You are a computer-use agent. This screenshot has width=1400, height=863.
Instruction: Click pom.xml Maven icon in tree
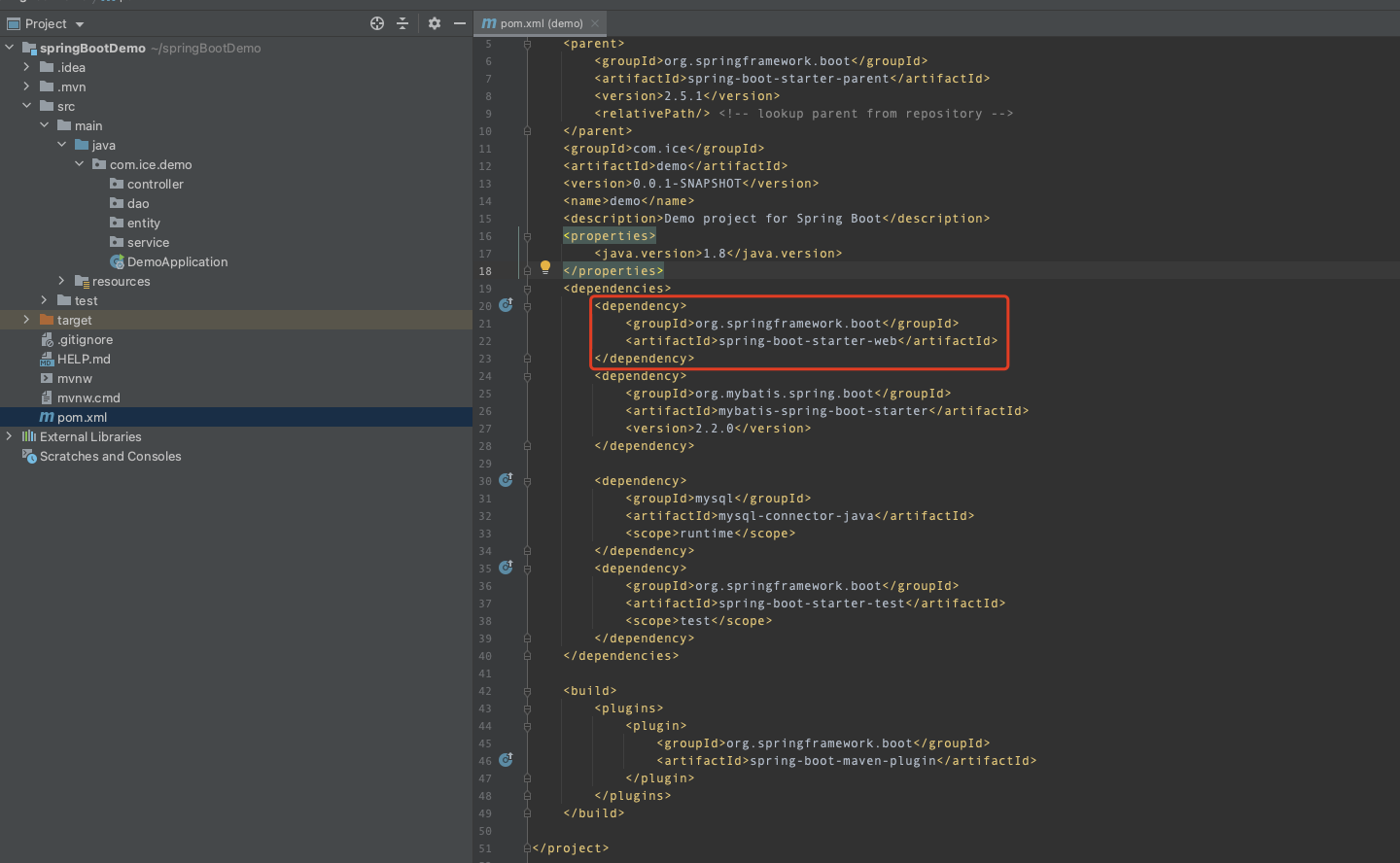[x=47, y=417]
